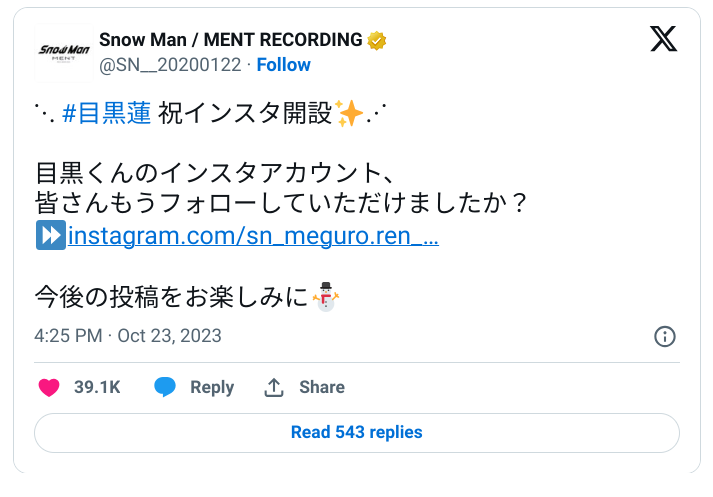713x497 pixels.
Task: Like the tweet with the heart icon
Action: click(49, 387)
